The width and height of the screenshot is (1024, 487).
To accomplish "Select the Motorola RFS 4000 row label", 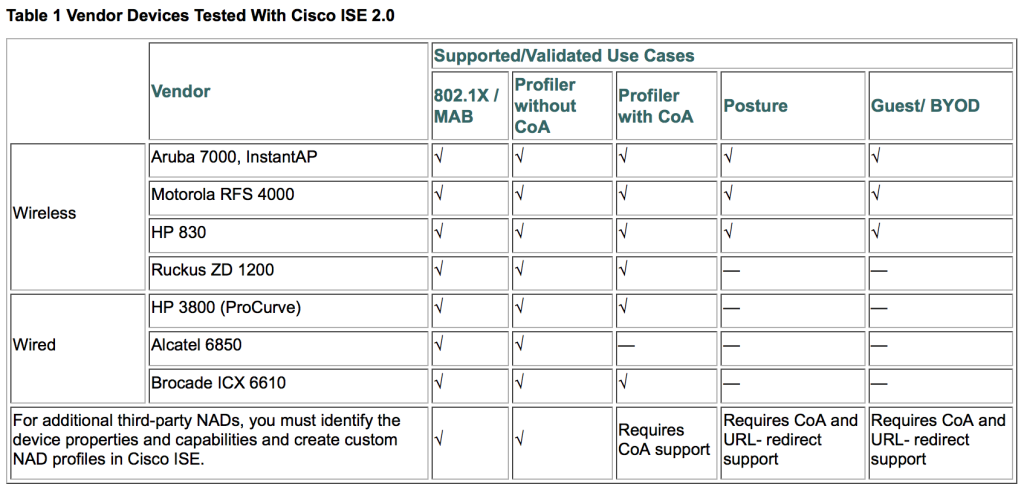I will point(223,194).
